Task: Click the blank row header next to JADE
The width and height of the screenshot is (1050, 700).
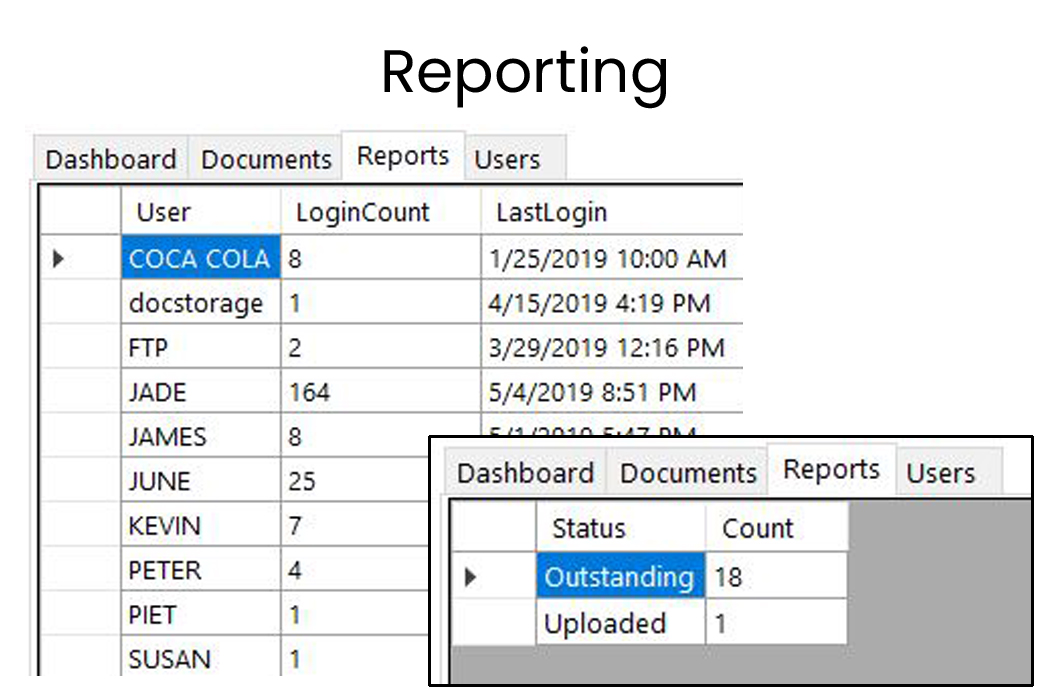Action: pyautogui.click(x=80, y=391)
